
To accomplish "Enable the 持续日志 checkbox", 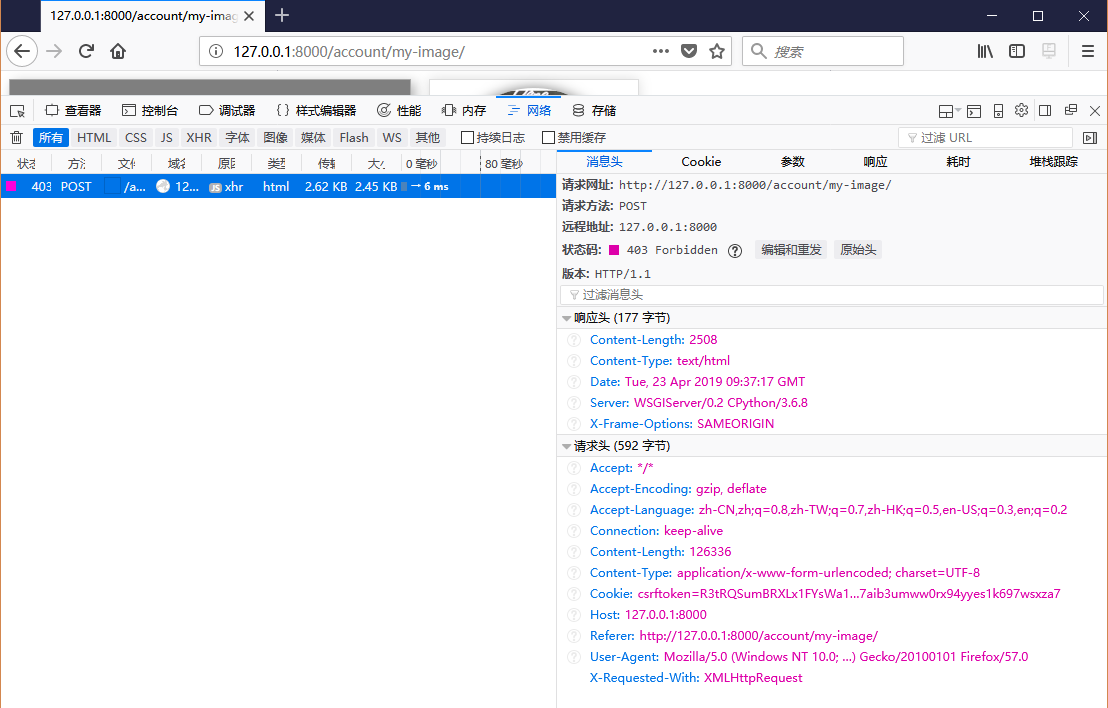I will [x=467, y=138].
